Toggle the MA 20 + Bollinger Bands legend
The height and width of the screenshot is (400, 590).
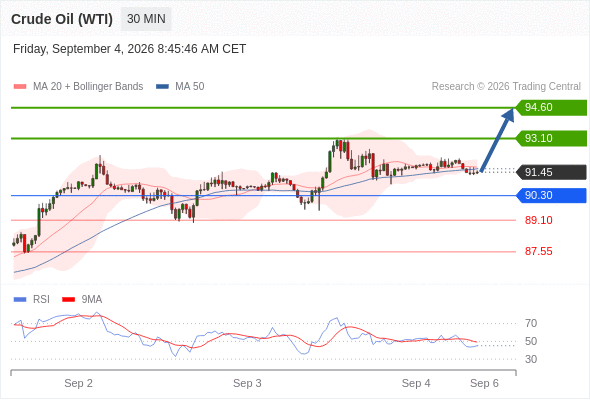pos(88,87)
